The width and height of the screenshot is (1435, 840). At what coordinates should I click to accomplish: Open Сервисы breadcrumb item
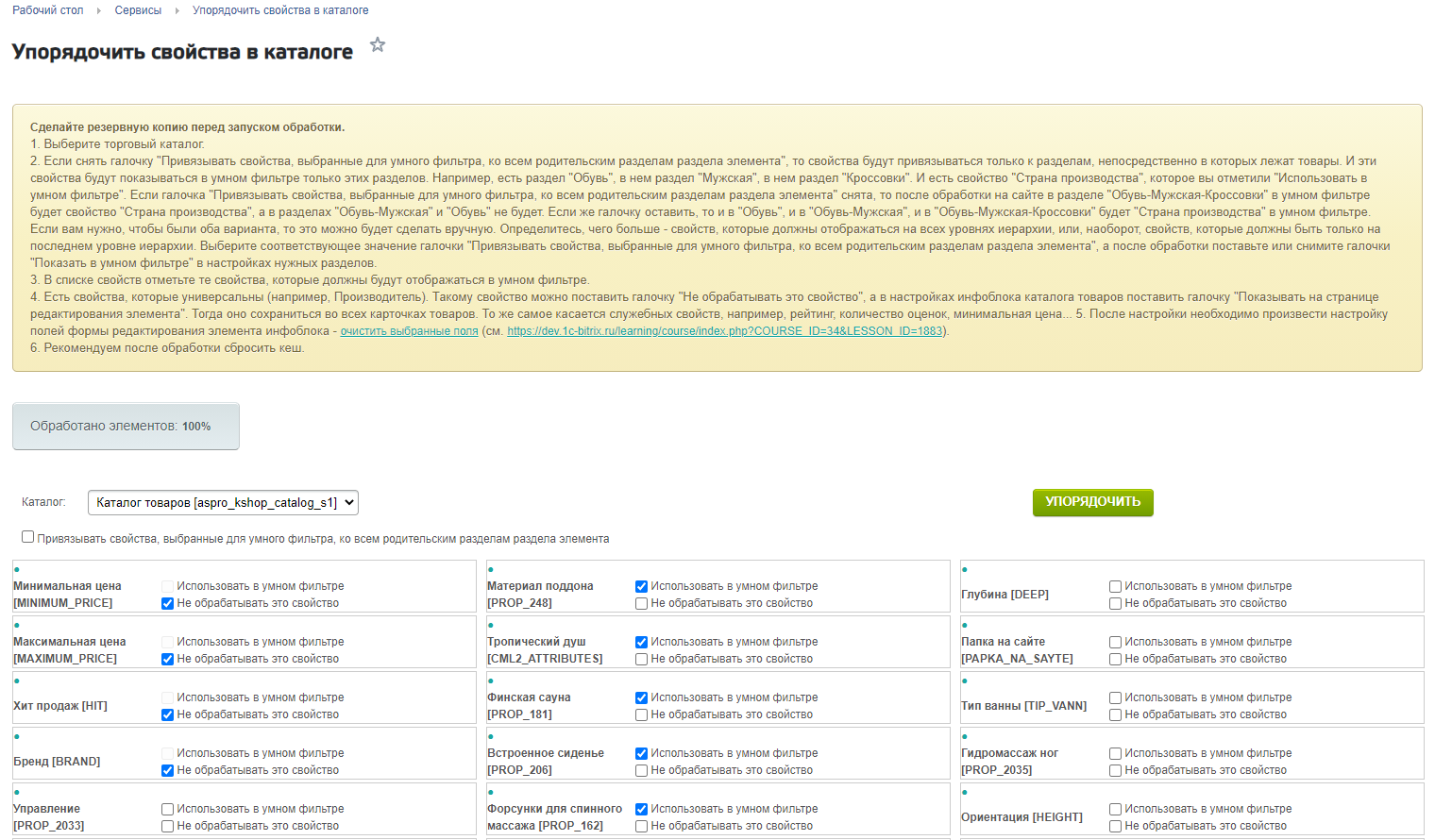pyautogui.click(x=138, y=10)
